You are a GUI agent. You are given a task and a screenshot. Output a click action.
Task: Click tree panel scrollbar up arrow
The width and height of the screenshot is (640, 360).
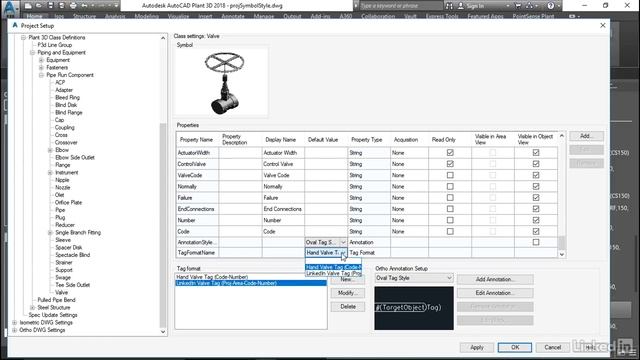pyautogui.click(x=163, y=38)
